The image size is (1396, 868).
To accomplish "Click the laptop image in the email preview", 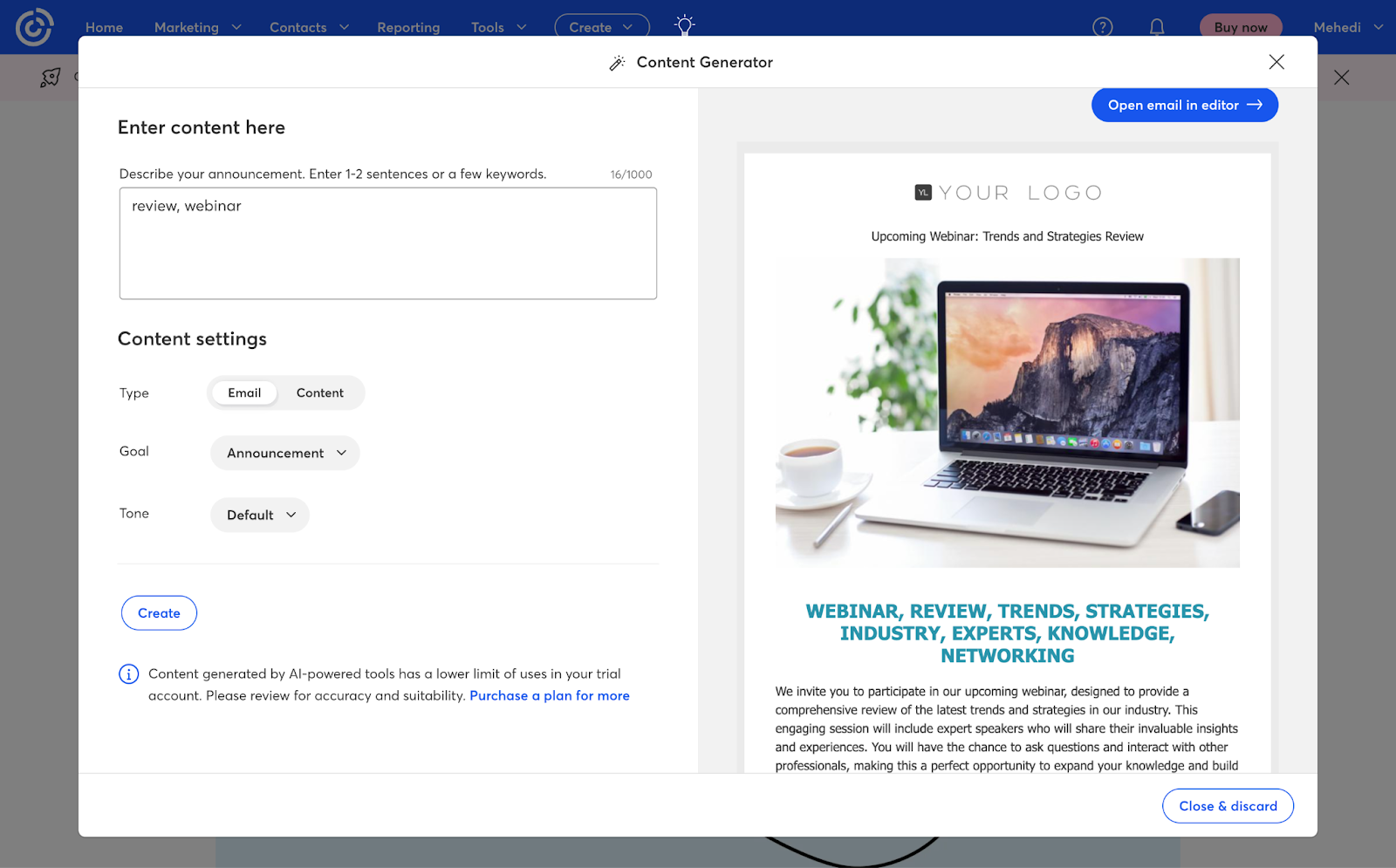I will coord(1008,413).
